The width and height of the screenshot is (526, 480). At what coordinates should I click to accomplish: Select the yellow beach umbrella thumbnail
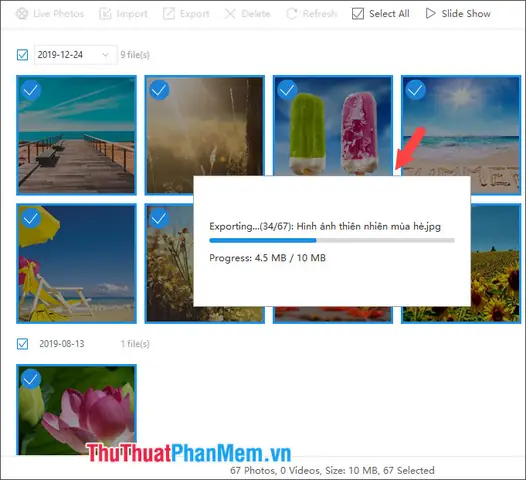point(76,264)
